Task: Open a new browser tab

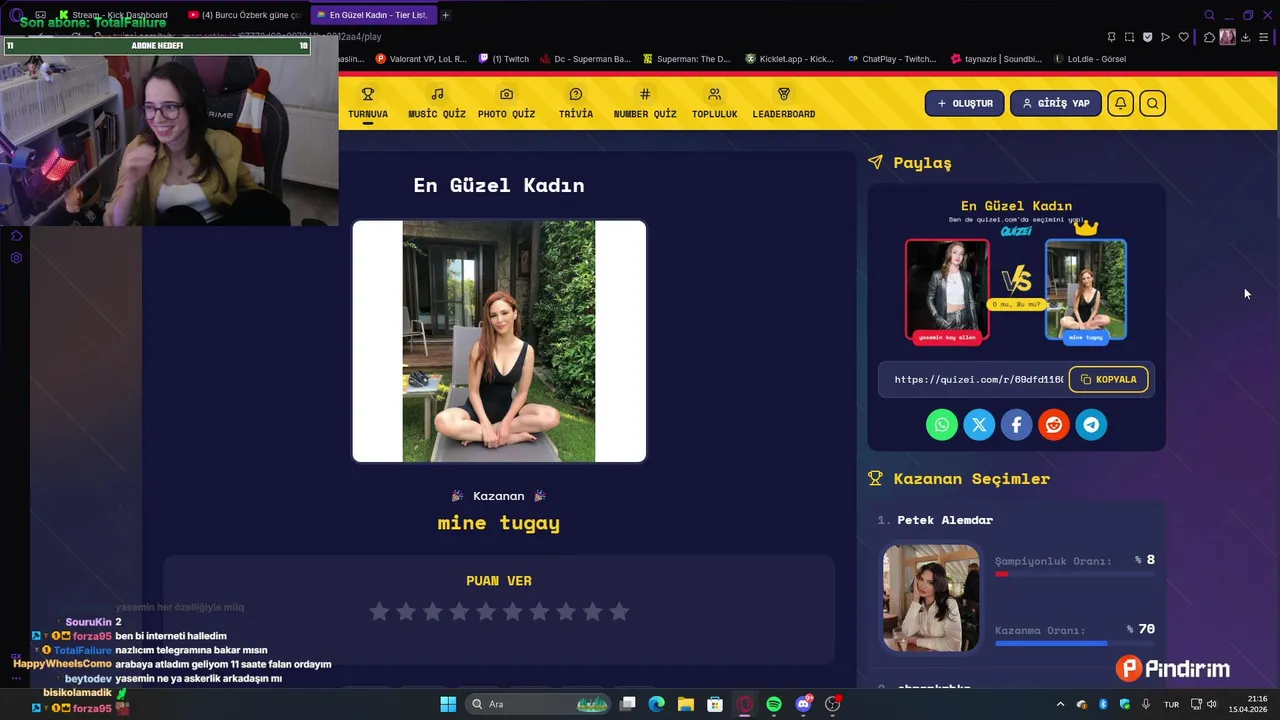Action: click(x=445, y=15)
